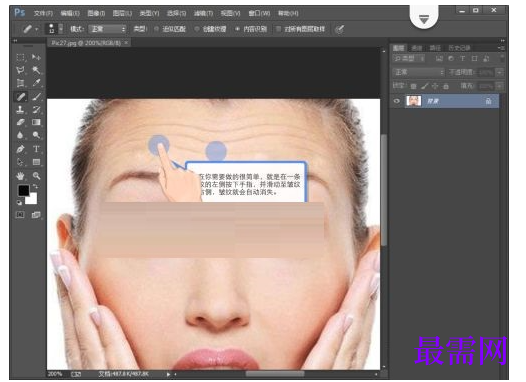Viewport: 526px width, 382px height.
Task: Hide the 背景 layer eye icon
Action: pos(397,101)
